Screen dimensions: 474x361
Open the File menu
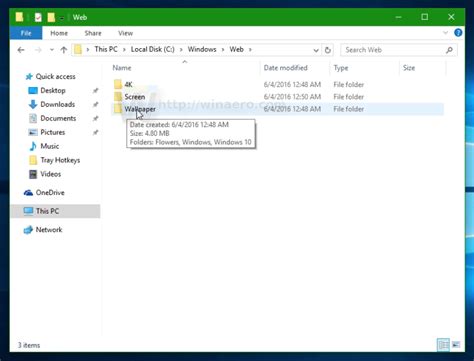(x=26, y=33)
